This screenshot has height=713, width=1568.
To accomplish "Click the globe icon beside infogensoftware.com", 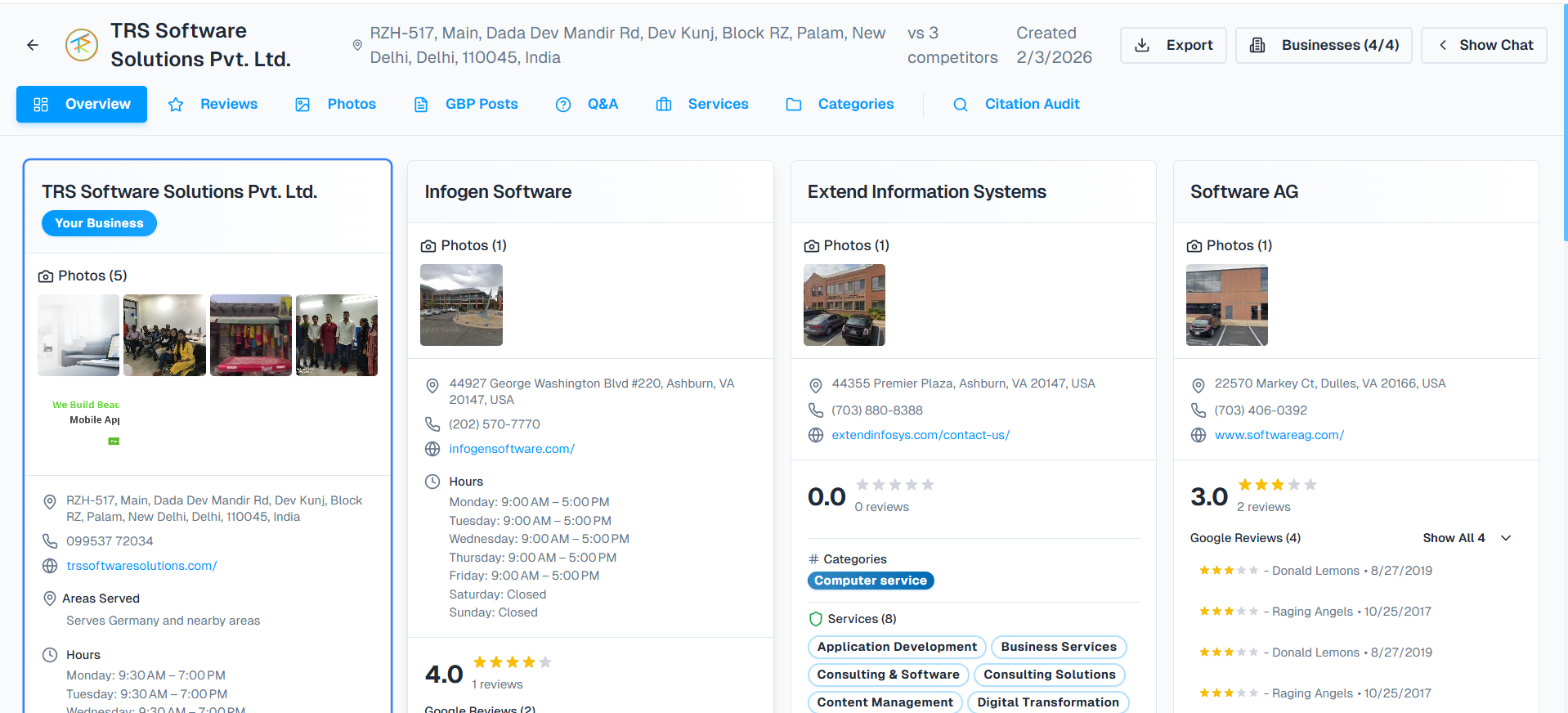I will pyautogui.click(x=432, y=449).
